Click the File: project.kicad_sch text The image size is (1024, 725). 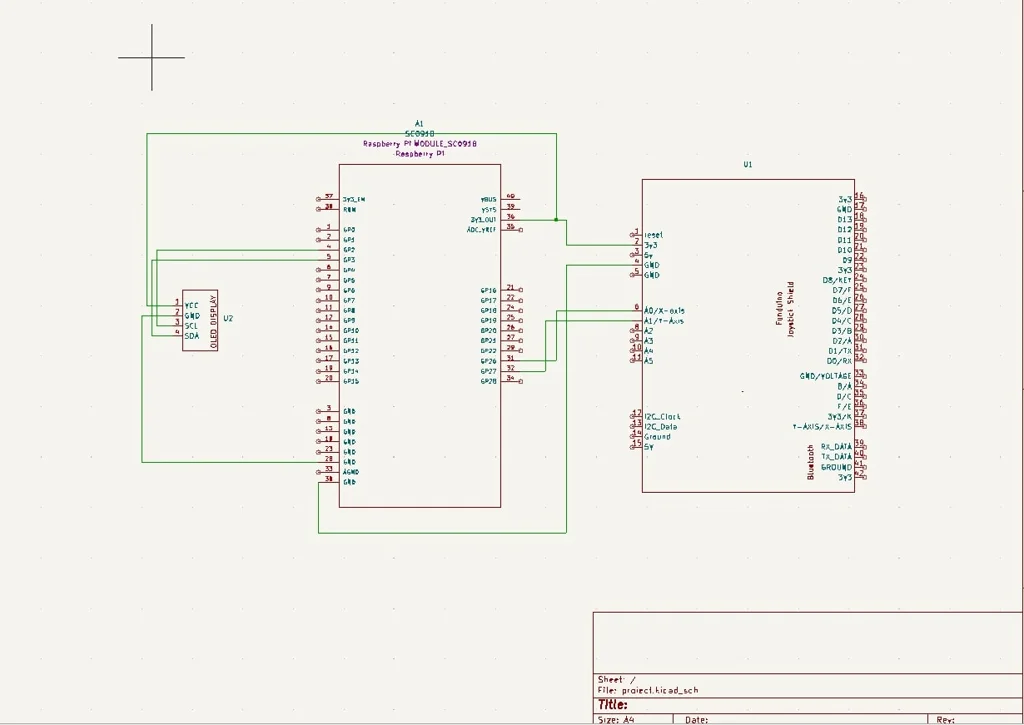[x=648, y=690]
